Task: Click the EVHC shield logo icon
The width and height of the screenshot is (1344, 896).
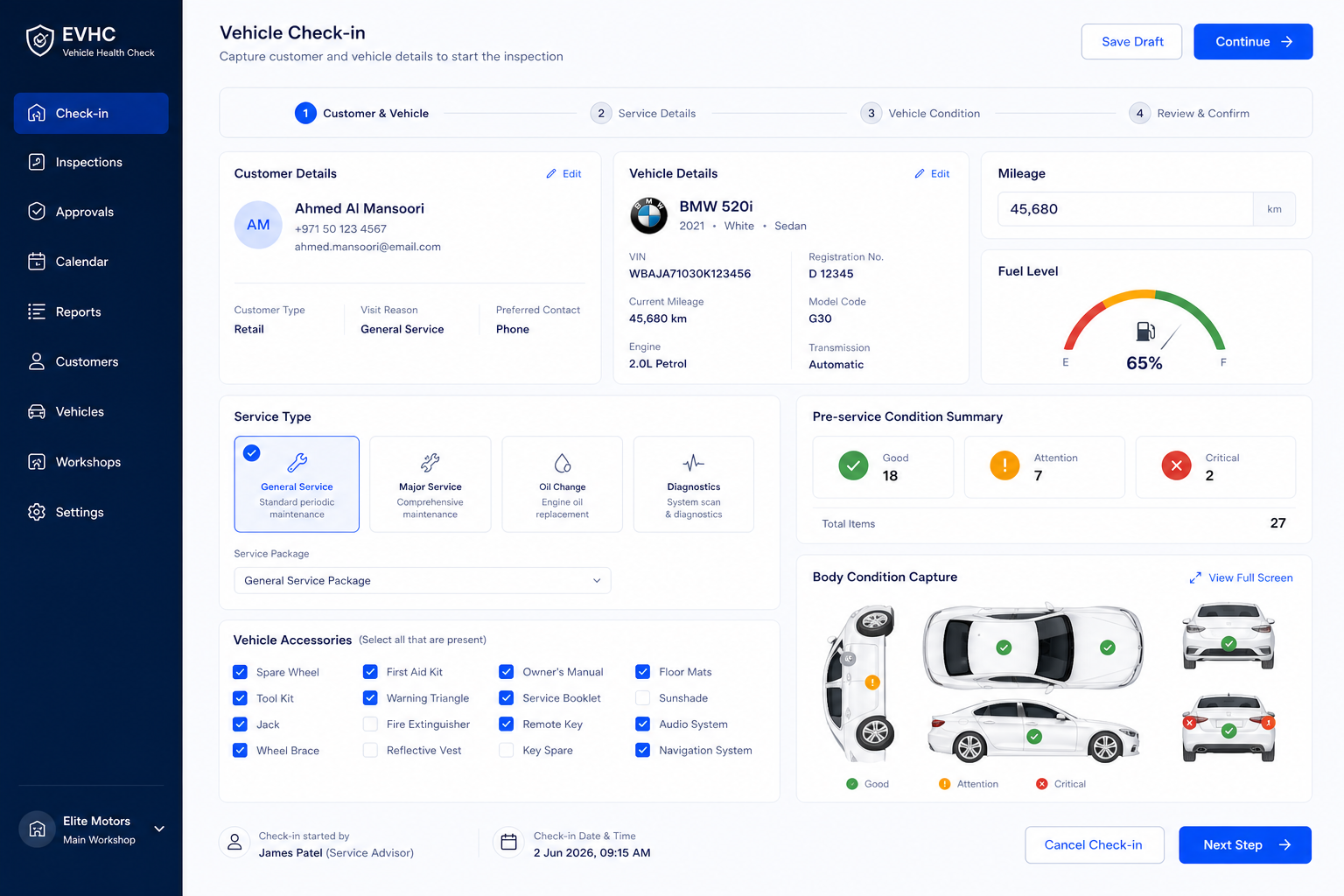Action: 39,40
